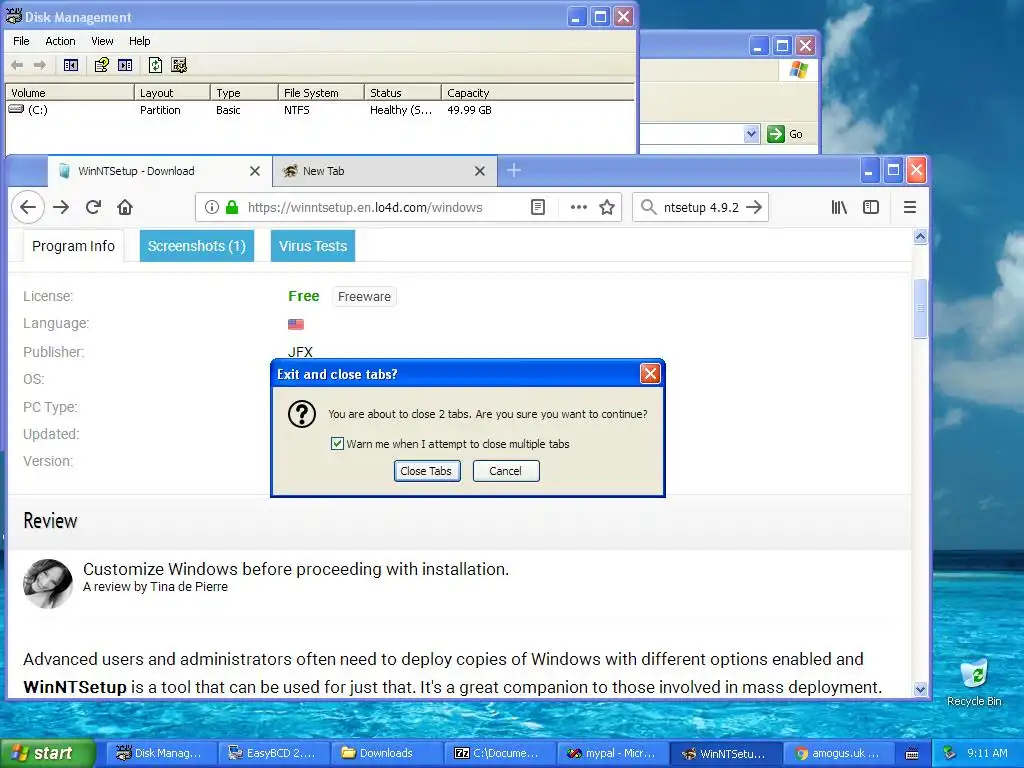Click the search arrow next to ntsetup 4.9.2
This screenshot has height=768, width=1024.
pyautogui.click(x=754, y=207)
